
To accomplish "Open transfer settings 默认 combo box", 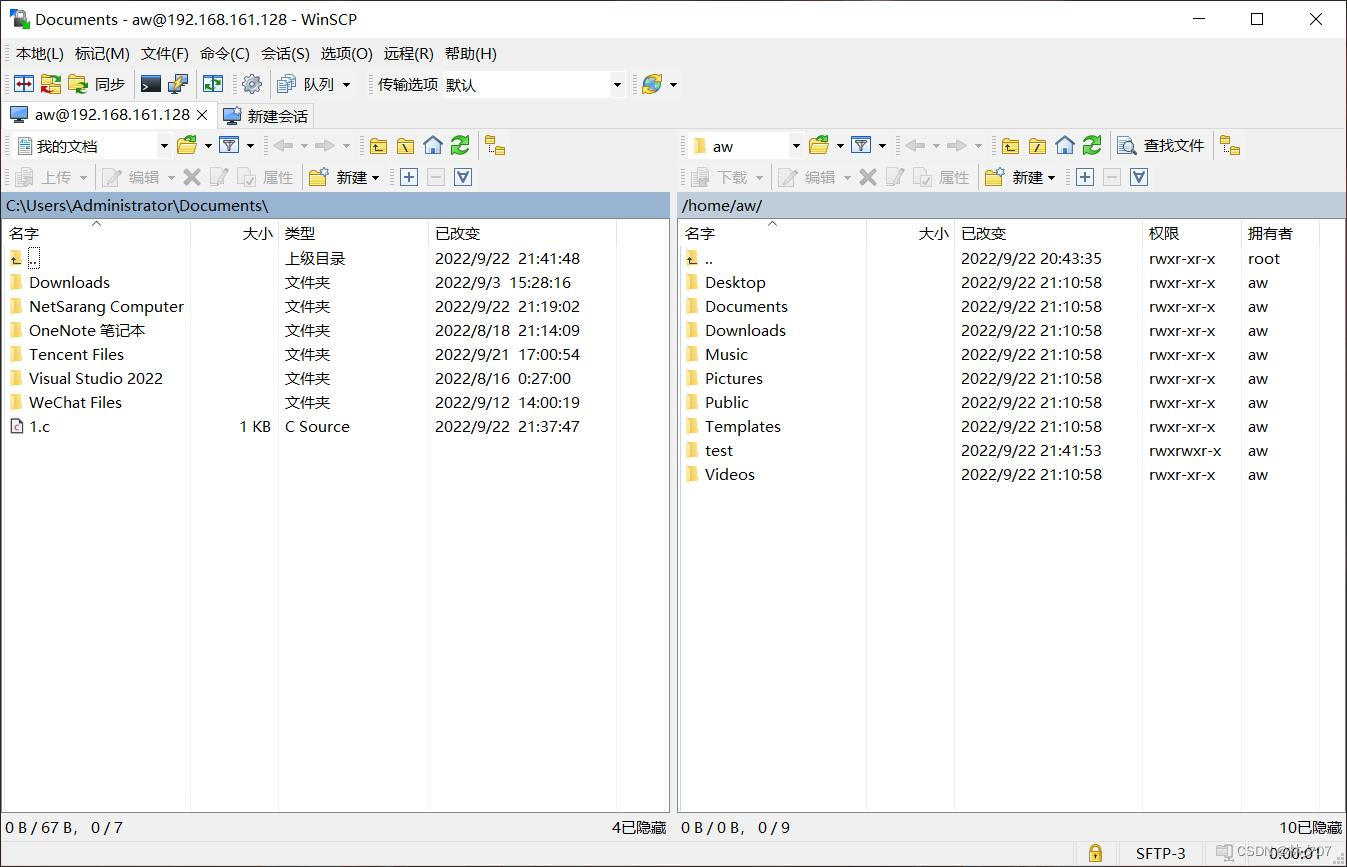I will click(x=534, y=85).
